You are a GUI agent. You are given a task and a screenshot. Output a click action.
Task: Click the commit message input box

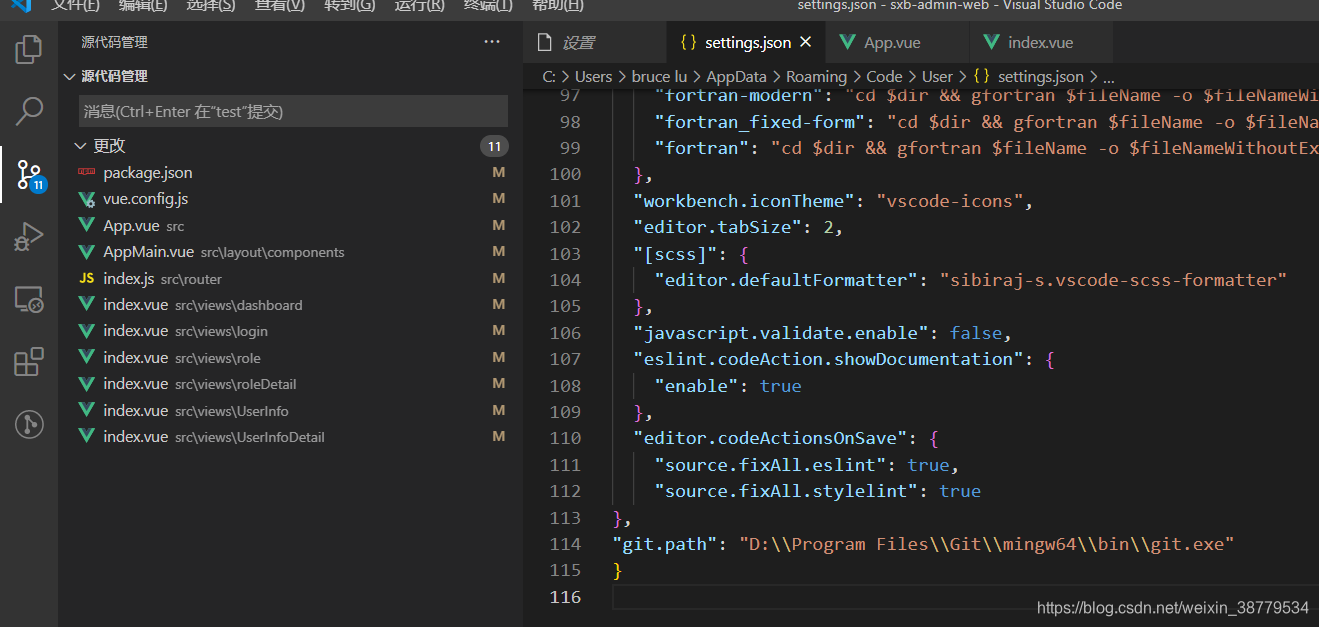pyautogui.click(x=293, y=111)
